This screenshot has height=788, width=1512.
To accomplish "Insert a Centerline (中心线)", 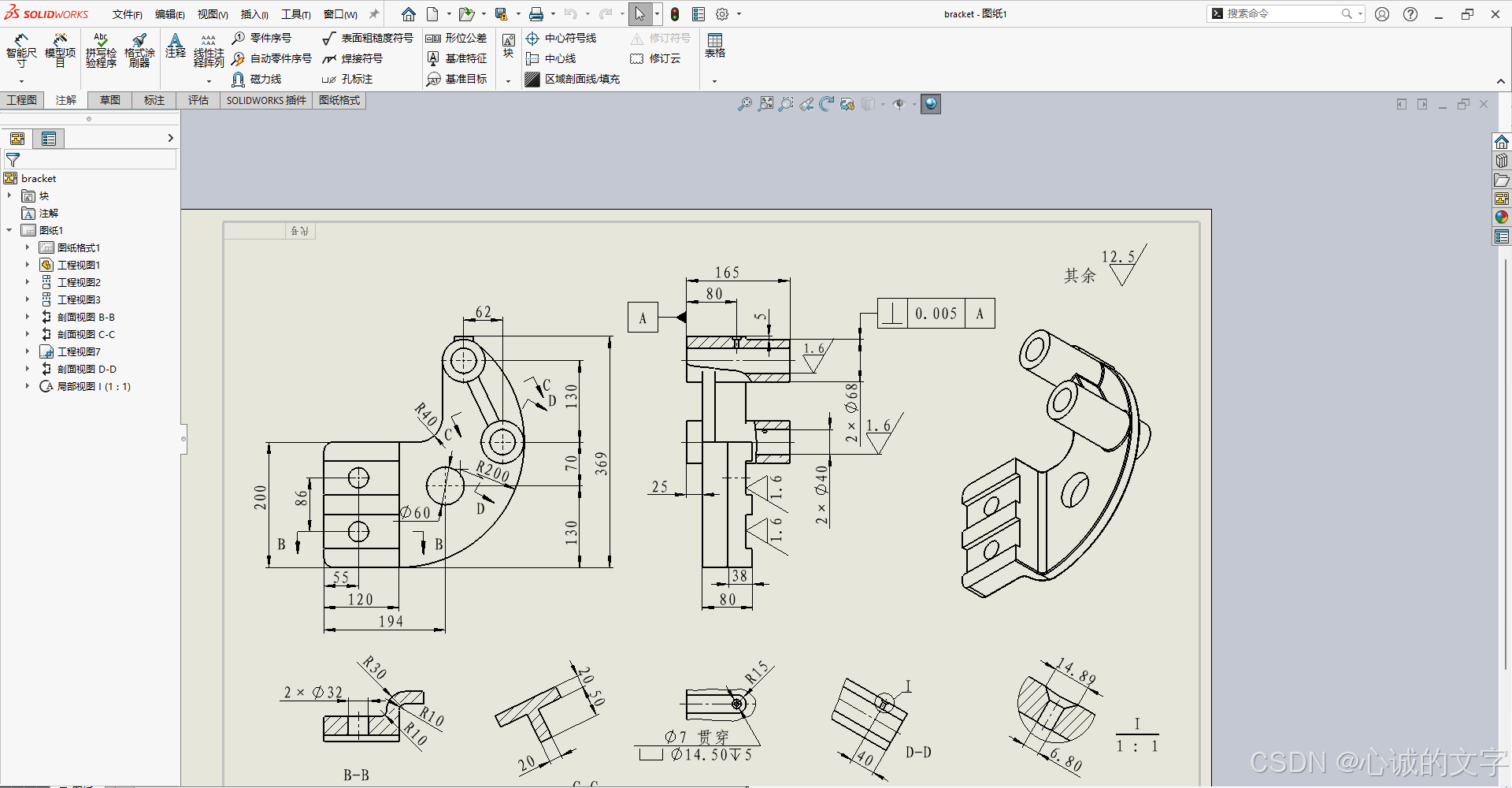I will (550, 58).
